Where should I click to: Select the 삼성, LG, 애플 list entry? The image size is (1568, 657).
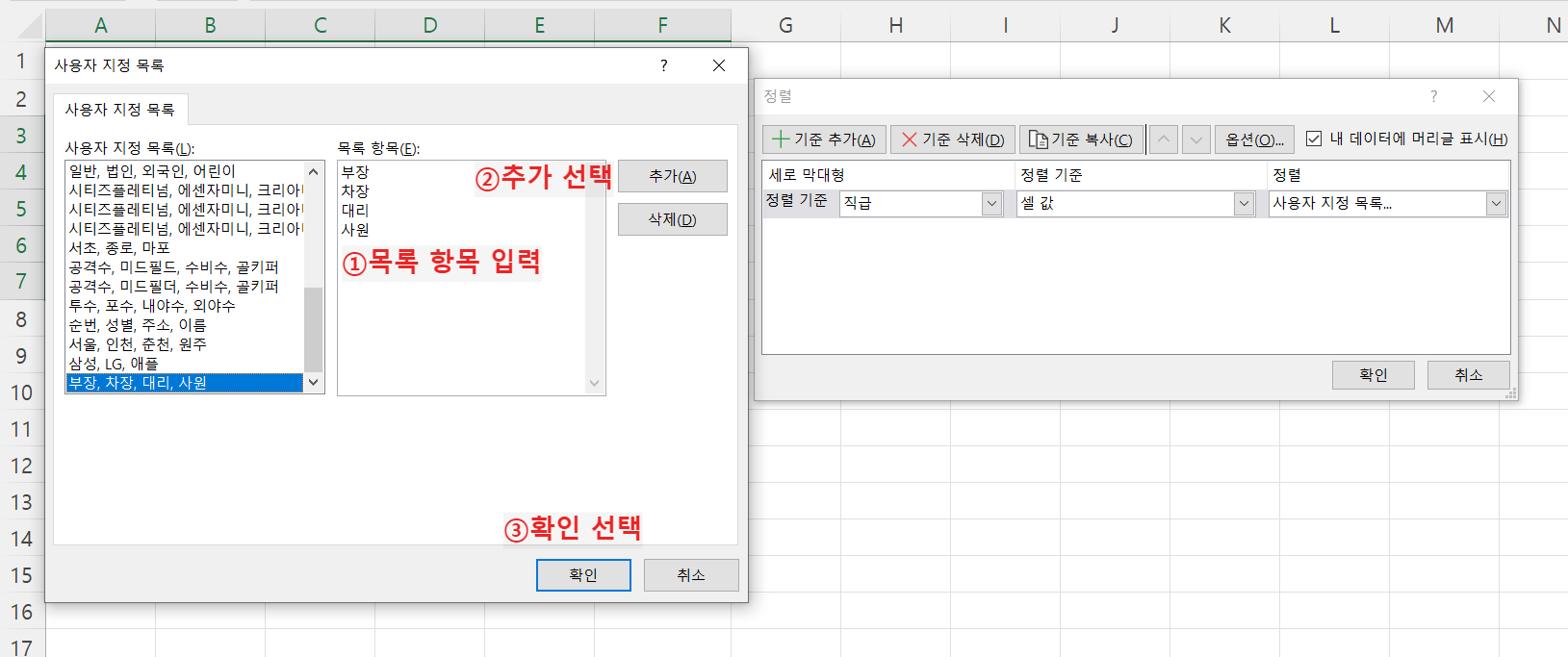(x=185, y=364)
